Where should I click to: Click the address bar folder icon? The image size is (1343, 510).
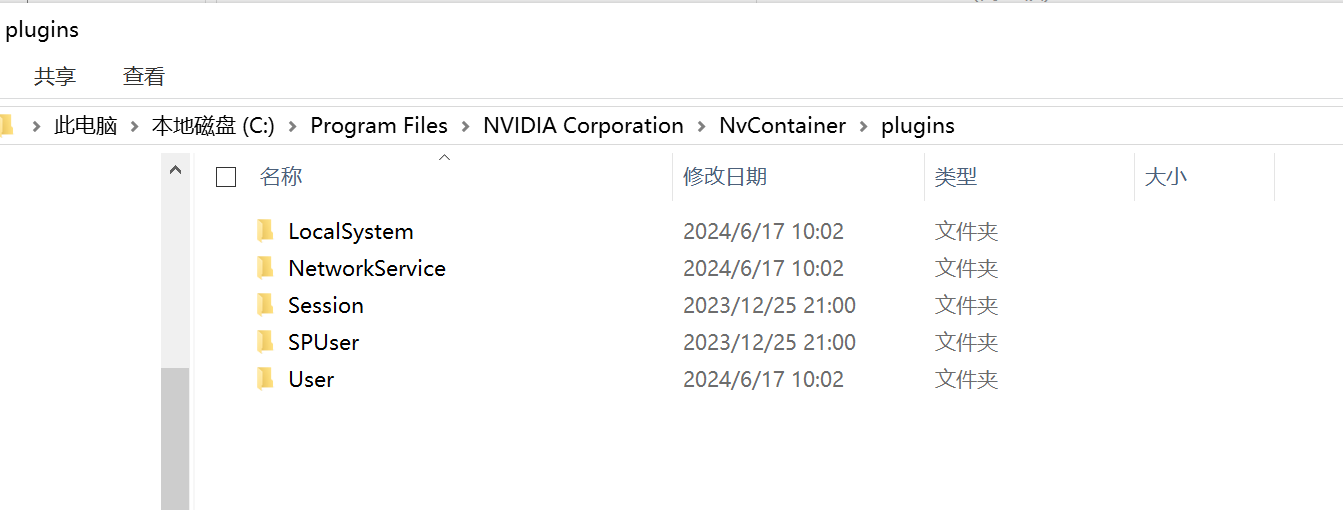pyautogui.click(x=5, y=125)
